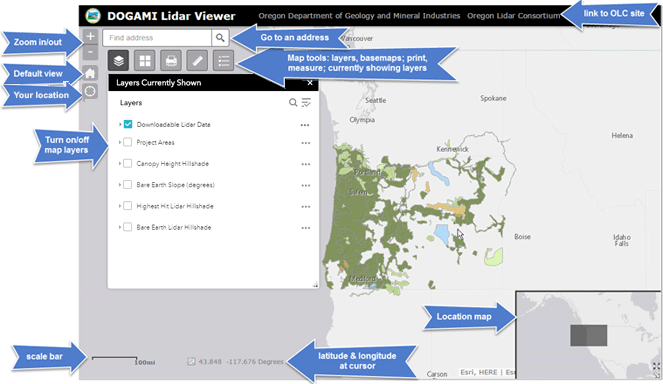Click the Spokane label on map
The image size is (663, 384).
493,98
